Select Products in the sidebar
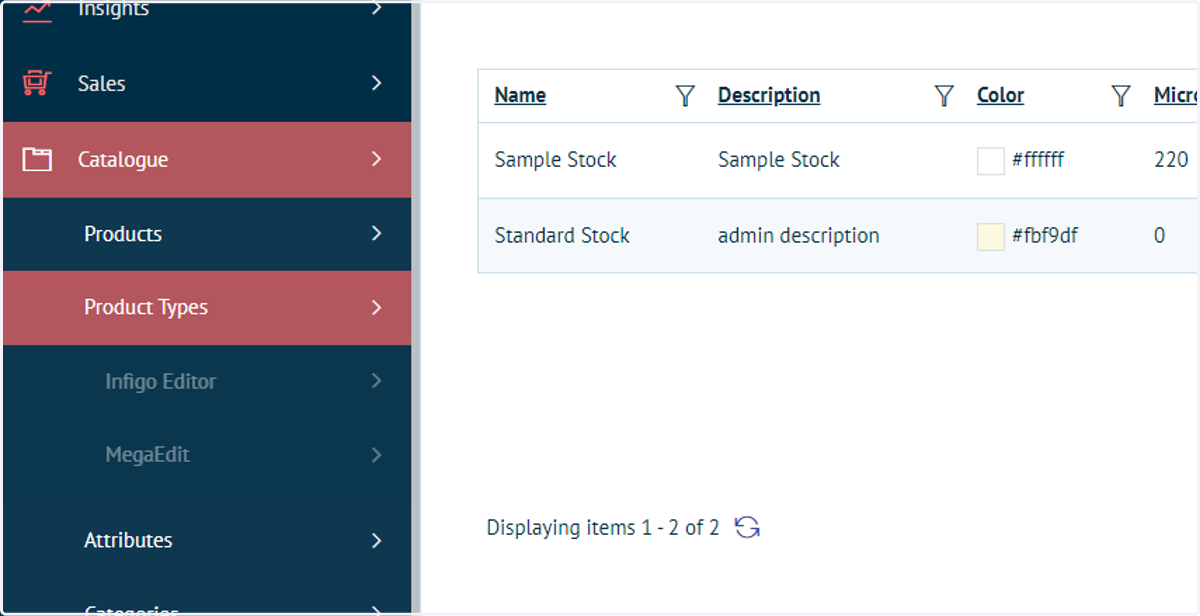Viewport: 1200px width, 616px height. tap(207, 234)
